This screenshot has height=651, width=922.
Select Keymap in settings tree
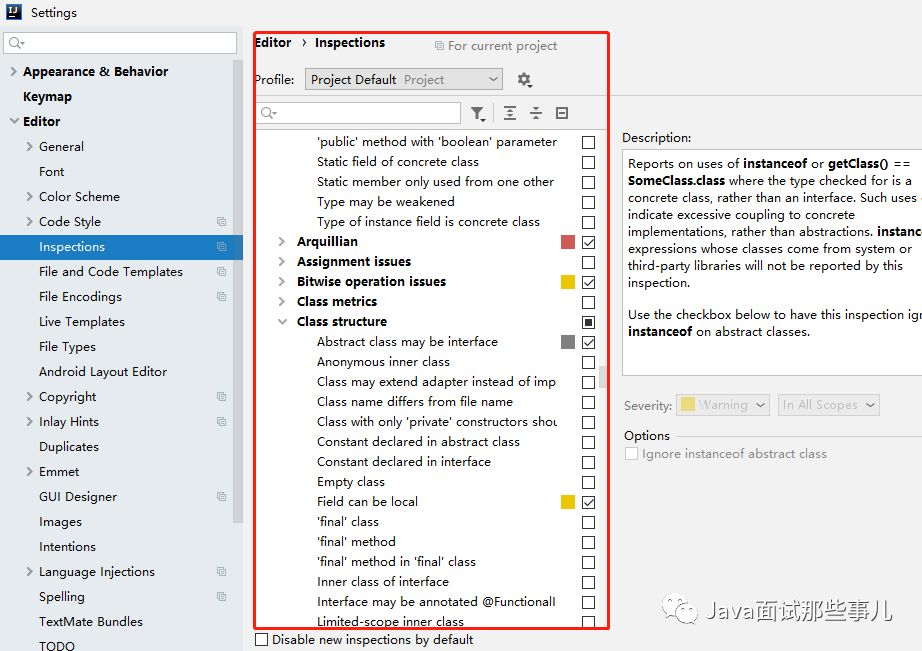coord(47,96)
